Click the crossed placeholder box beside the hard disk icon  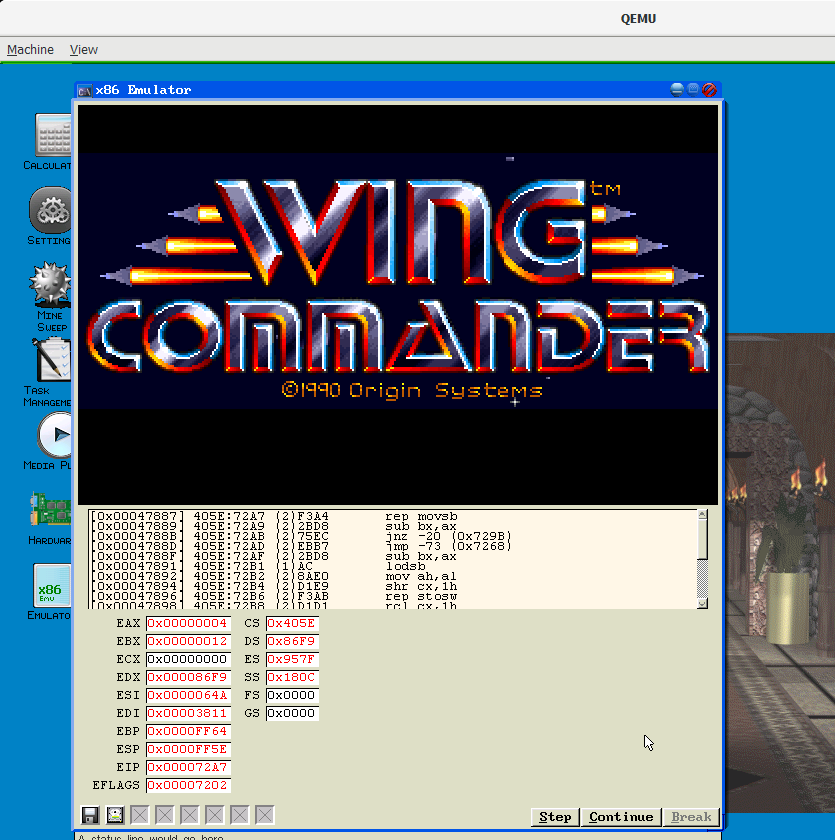point(140,815)
